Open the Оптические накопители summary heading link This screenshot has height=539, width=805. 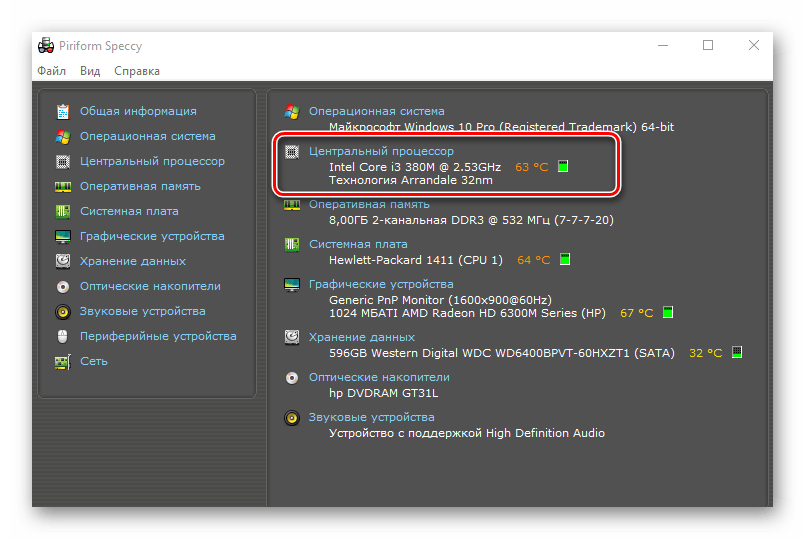click(379, 377)
